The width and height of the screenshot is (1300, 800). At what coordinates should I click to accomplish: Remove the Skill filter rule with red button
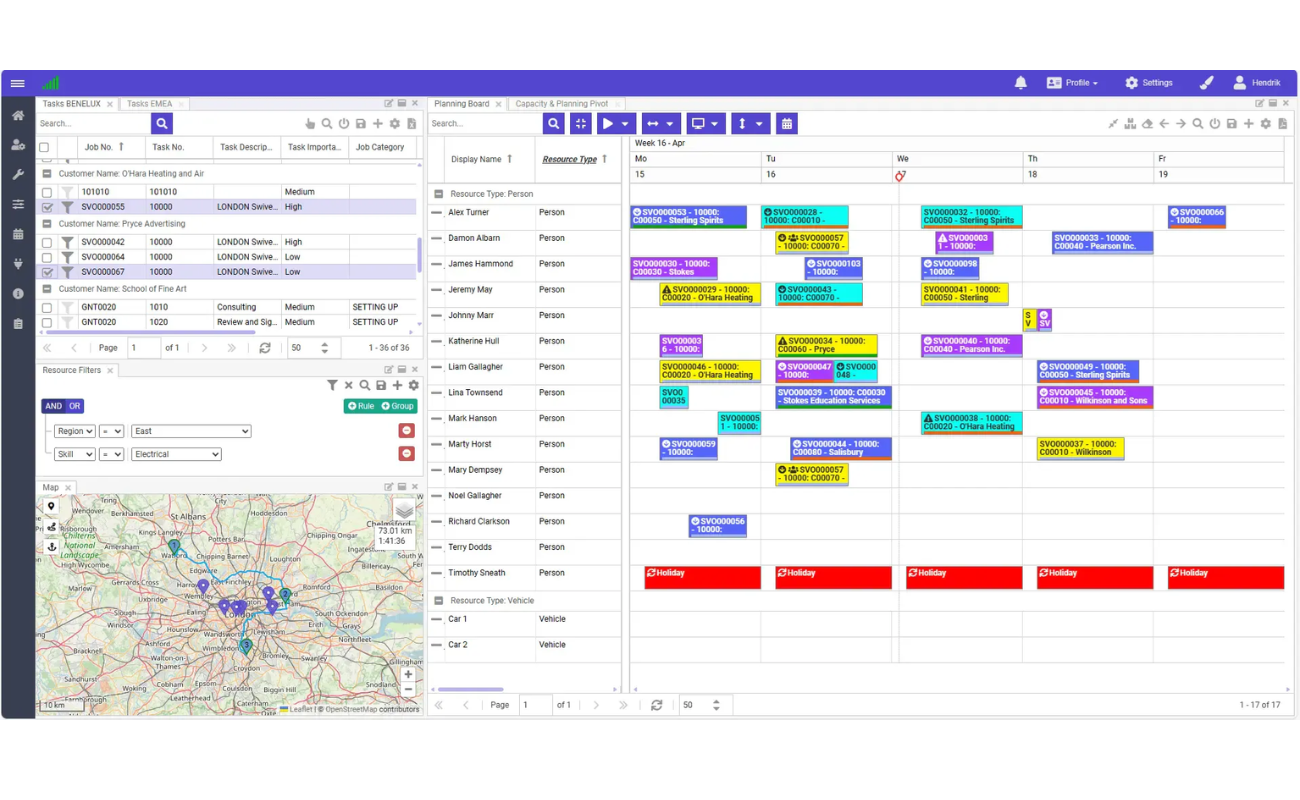click(x=406, y=454)
